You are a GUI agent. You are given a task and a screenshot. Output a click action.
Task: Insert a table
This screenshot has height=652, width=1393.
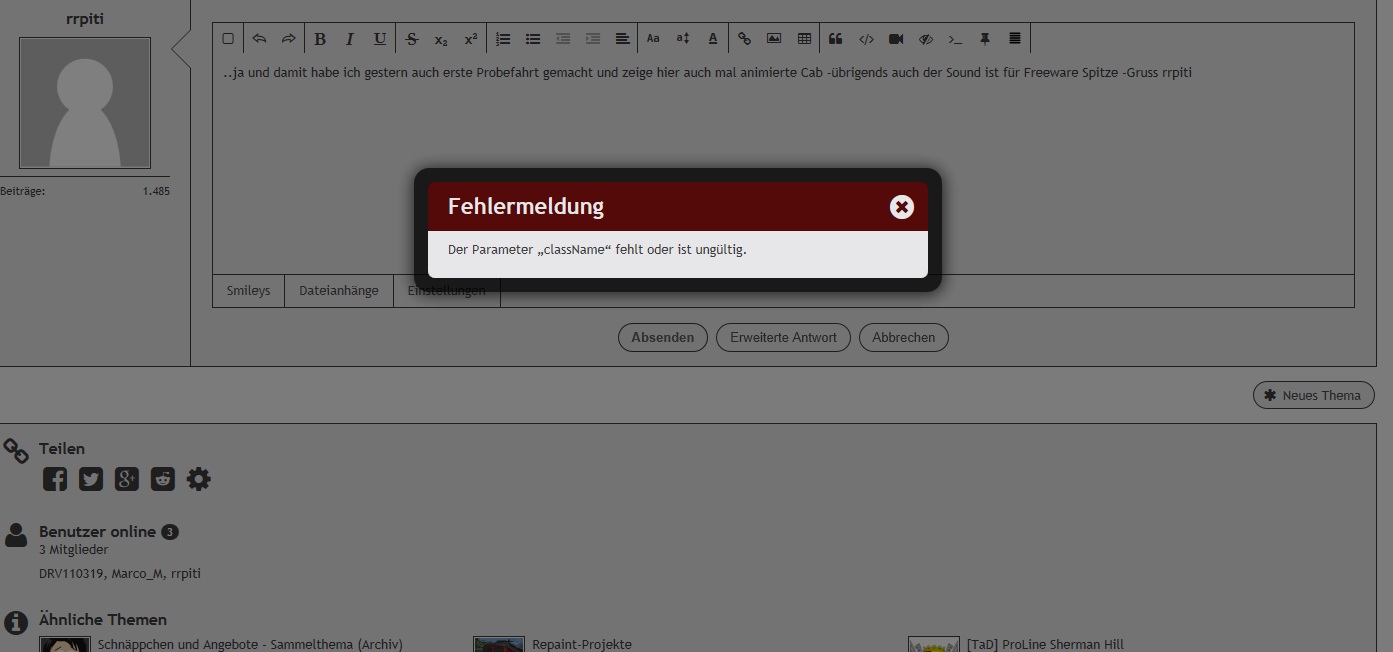pyautogui.click(x=804, y=39)
